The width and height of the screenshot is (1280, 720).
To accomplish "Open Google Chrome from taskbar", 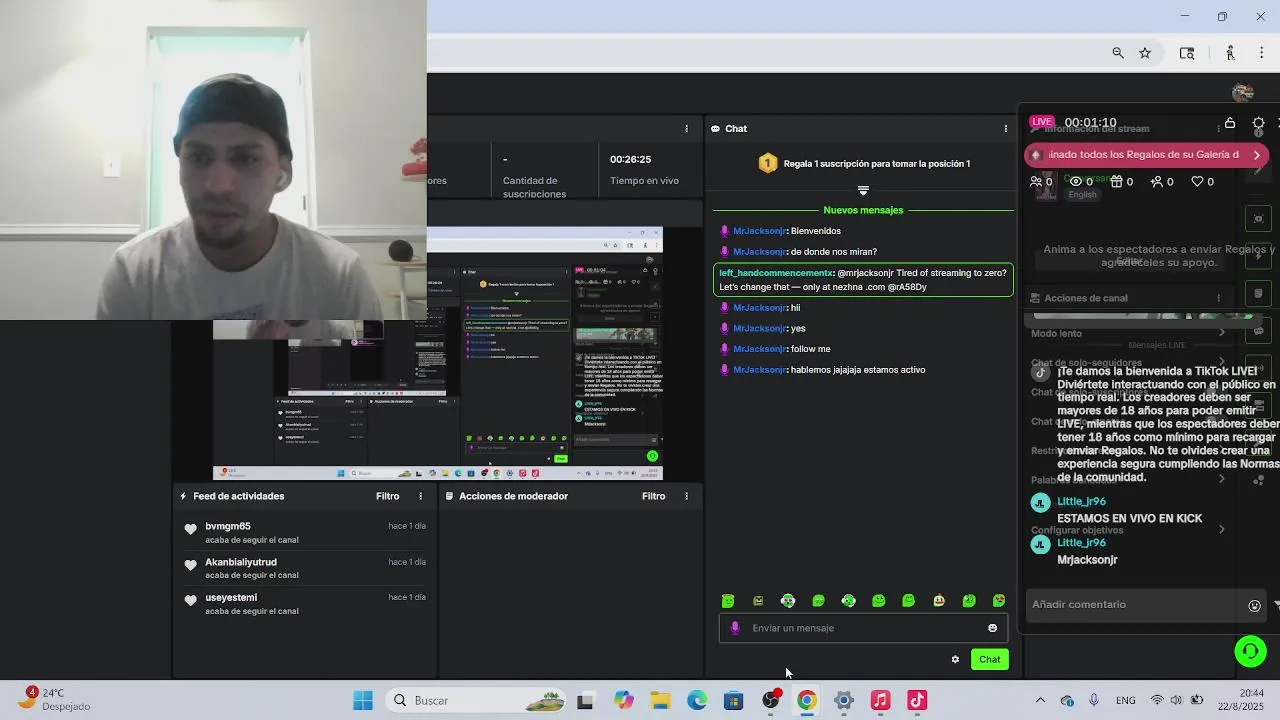I will (807, 701).
